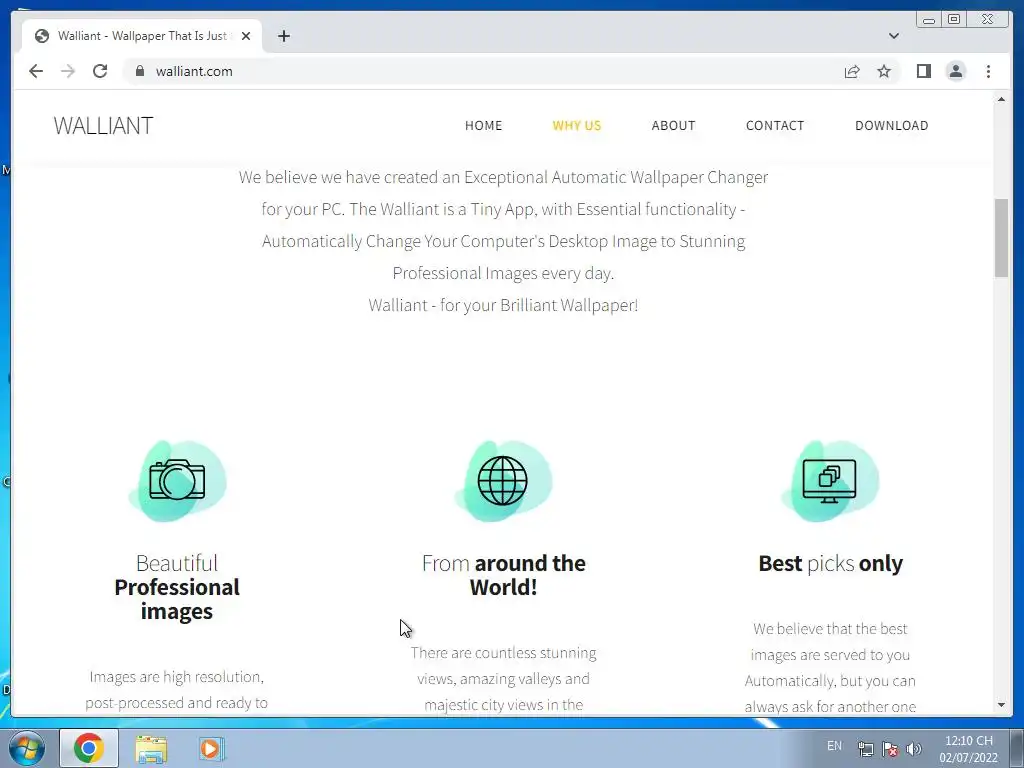Open the network tray icon
The width and height of the screenshot is (1024, 768).
[866, 749]
